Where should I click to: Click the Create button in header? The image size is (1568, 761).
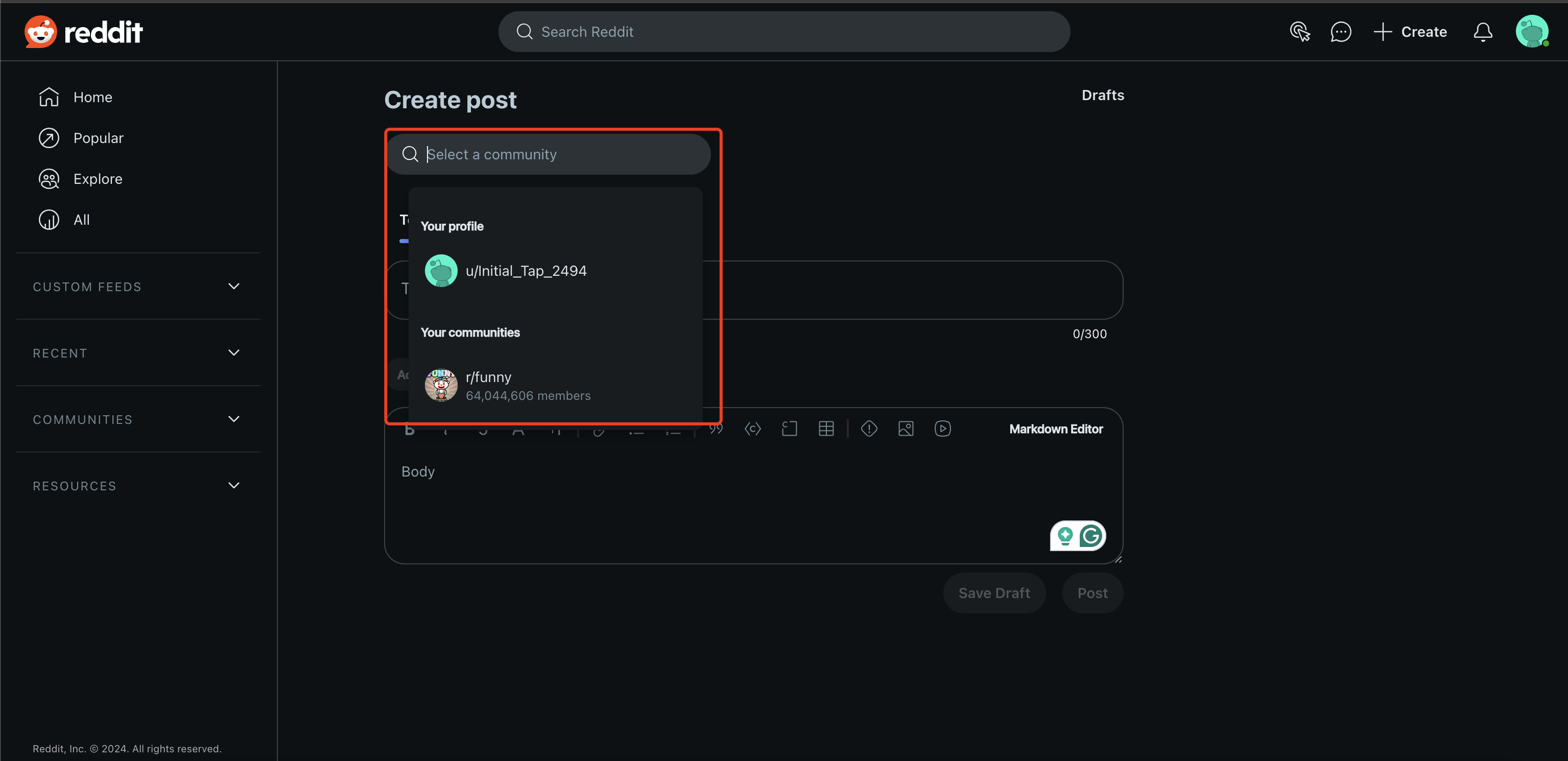[1410, 32]
